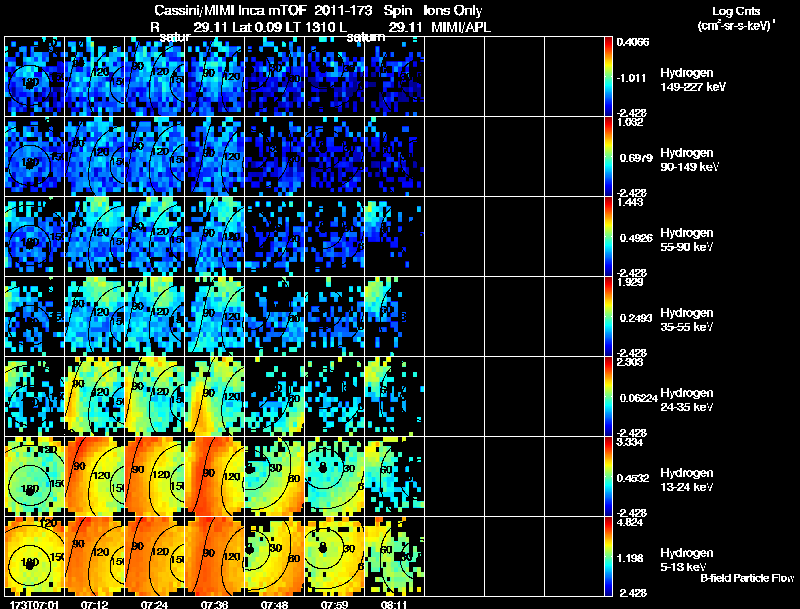The width and height of the screenshot is (800, 609).
Task: Click the 0.4066 color scale maximum
Action: (633, 42)
